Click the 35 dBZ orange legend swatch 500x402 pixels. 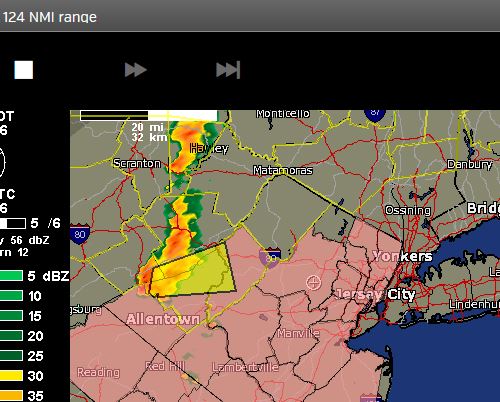point(11,396)
